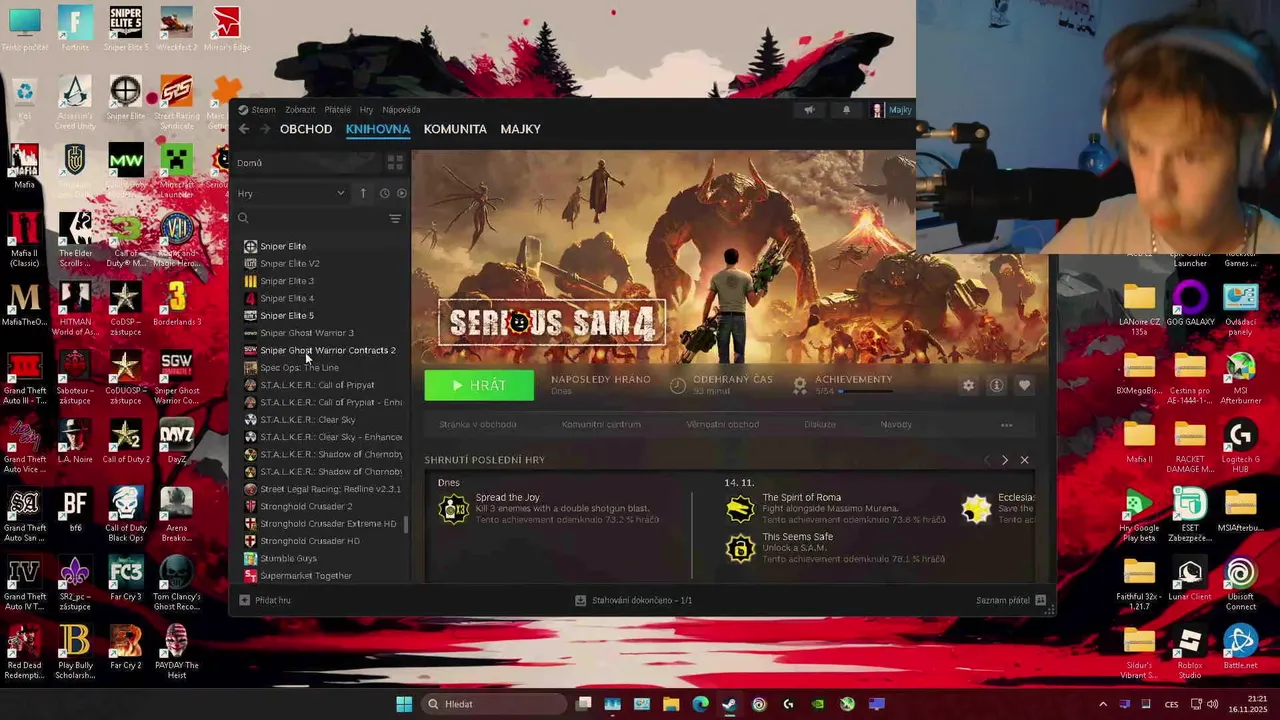Click the Achievementy progress bar
Image resolution: width=1280 pixels, height=720 pixels.
866,391
